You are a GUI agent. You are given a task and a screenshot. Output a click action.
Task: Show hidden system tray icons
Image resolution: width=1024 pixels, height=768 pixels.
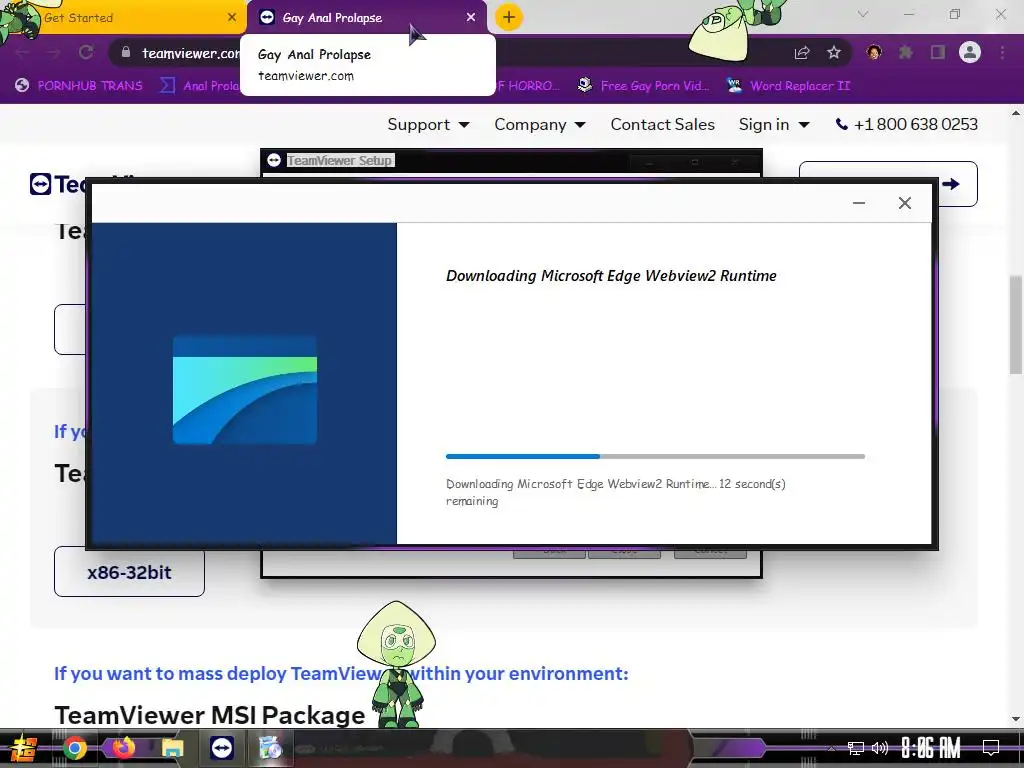(831, 748)
